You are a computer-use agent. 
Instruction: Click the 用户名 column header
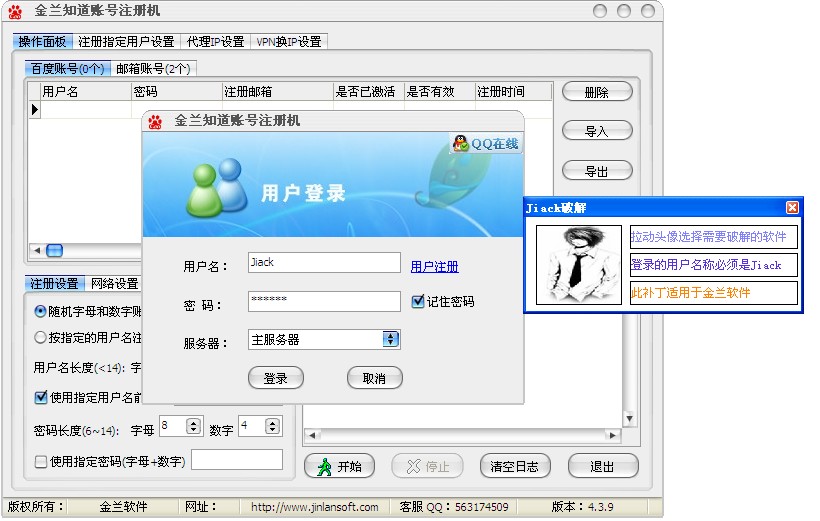pyautogui.click(x=86, y=92)
